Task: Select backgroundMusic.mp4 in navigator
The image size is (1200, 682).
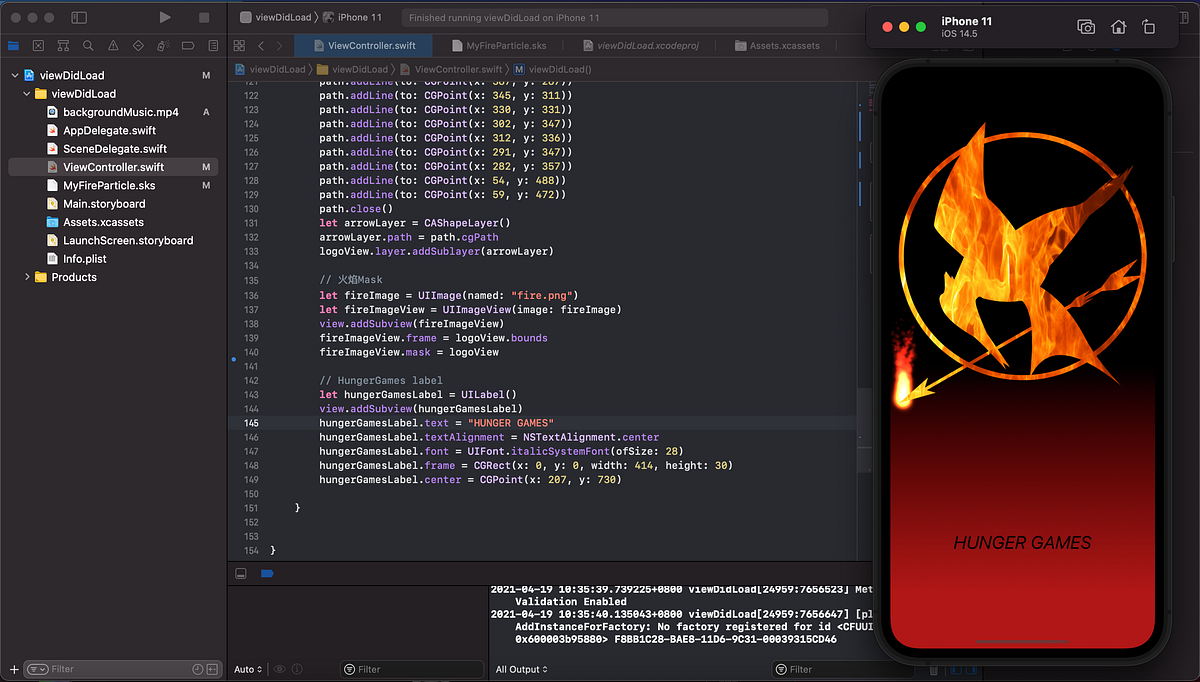Action: 115,112
